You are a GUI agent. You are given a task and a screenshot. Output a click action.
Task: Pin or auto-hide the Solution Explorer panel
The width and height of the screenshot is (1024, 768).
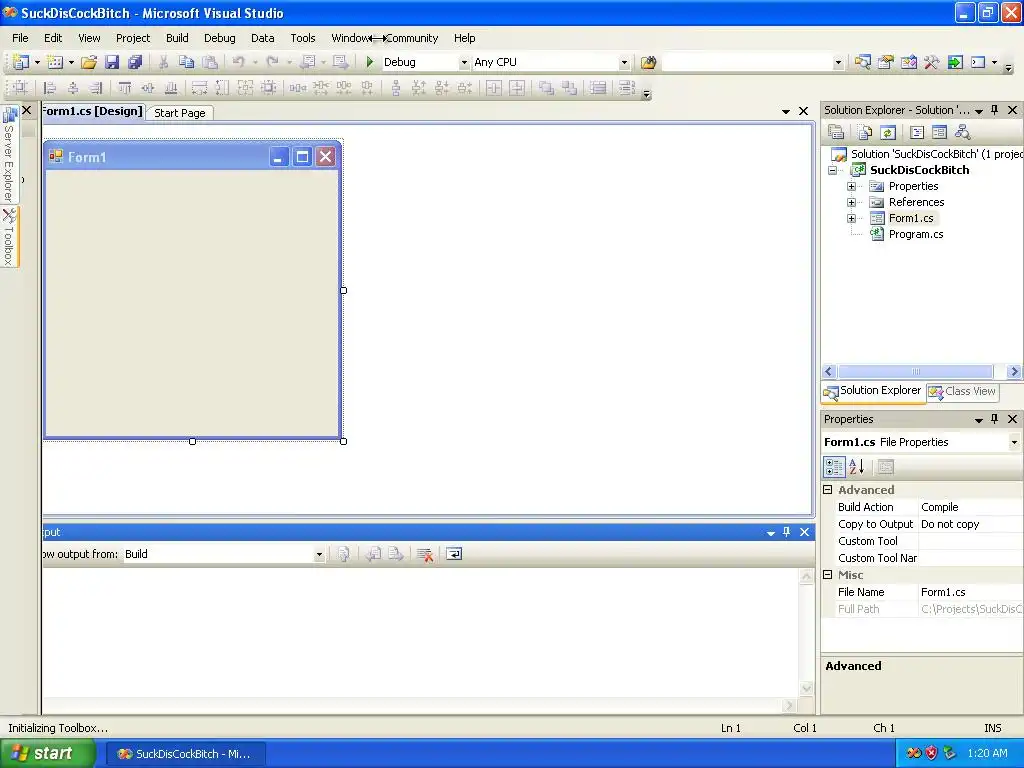coord(995,110)
